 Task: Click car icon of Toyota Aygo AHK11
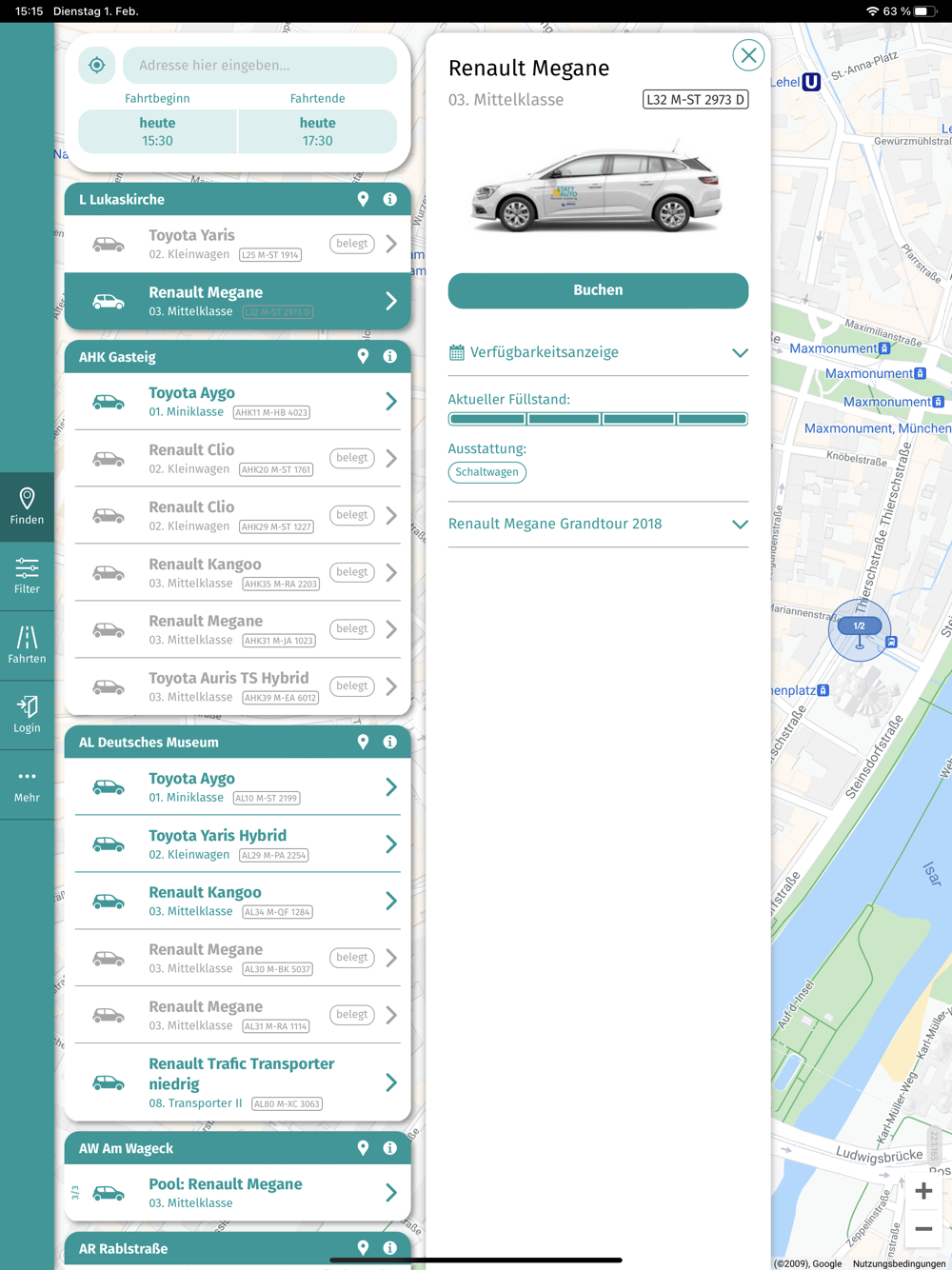[x=109, y=403]
